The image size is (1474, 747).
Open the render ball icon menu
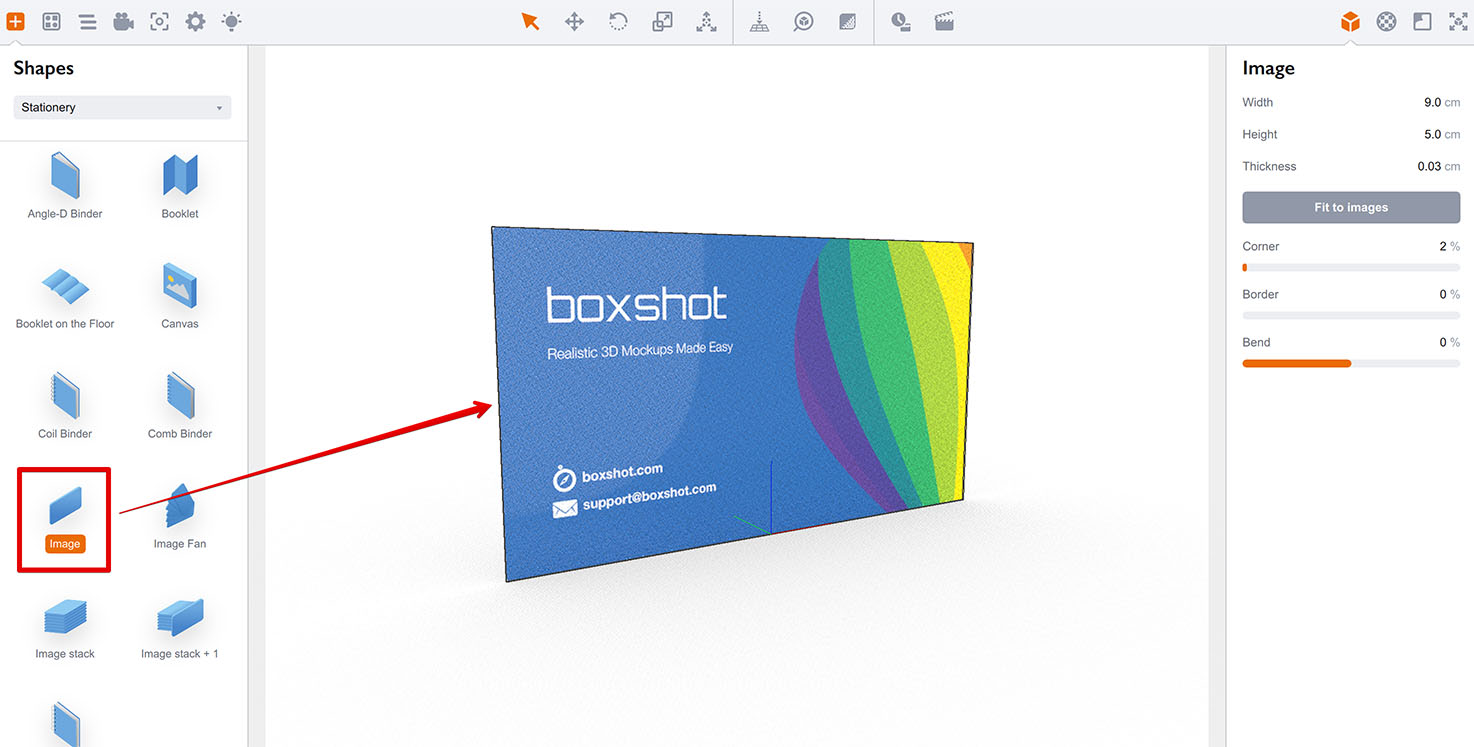coord(1386,20)
